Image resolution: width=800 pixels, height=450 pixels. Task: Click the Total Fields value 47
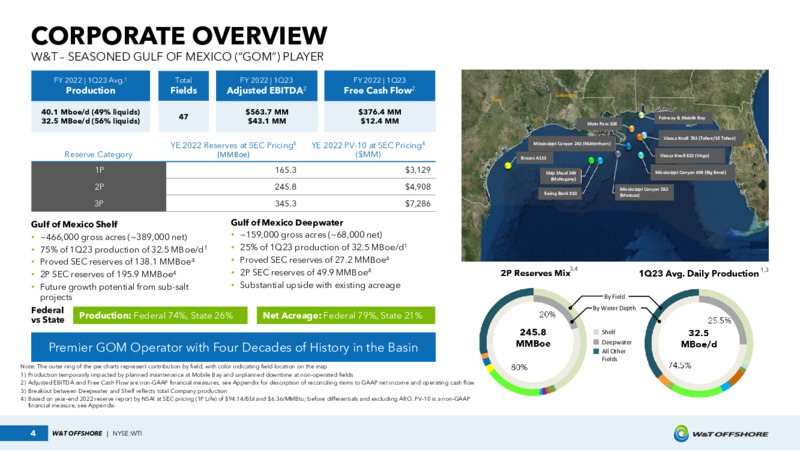pos(184,116)
